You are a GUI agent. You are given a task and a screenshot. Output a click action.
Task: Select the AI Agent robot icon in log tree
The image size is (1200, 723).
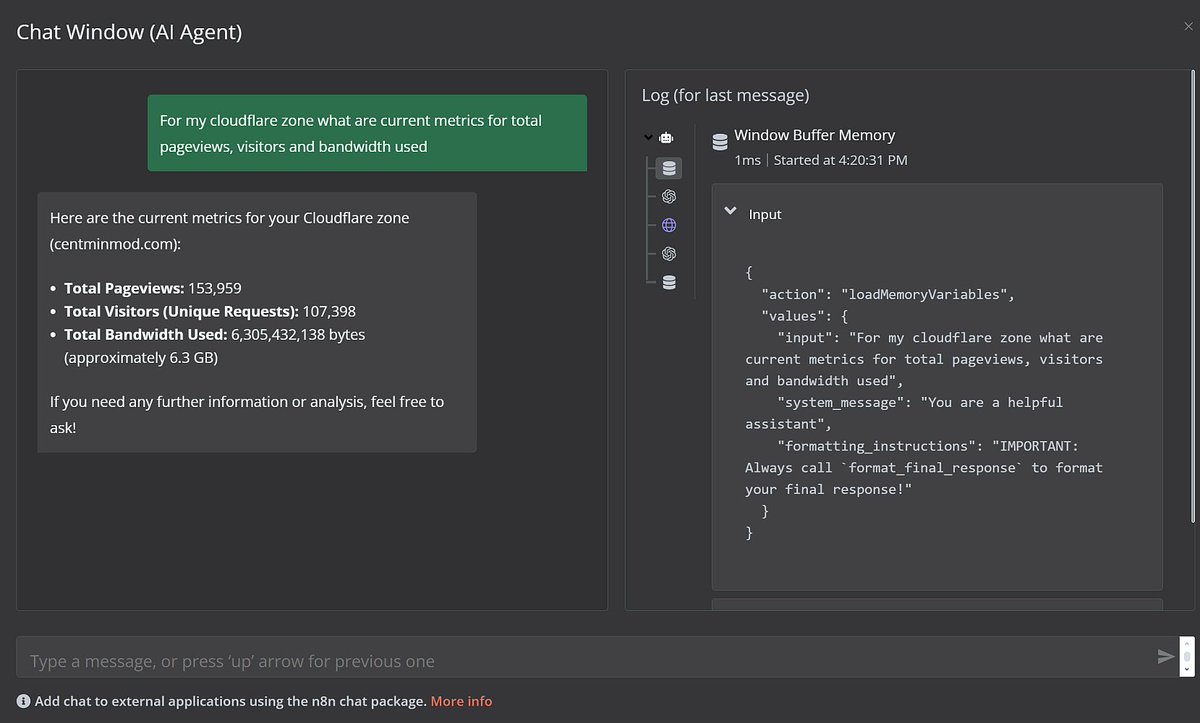tap(666, 138)
